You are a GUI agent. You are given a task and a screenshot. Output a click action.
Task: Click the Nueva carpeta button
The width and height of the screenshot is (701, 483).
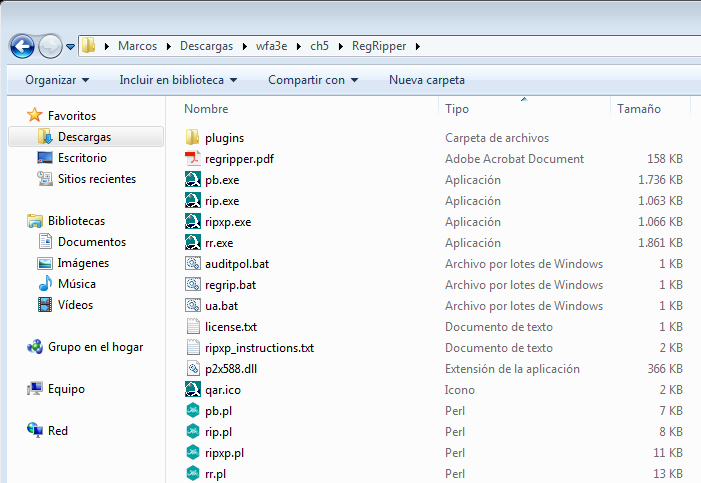pyautogui.click(x=426, y=80)
